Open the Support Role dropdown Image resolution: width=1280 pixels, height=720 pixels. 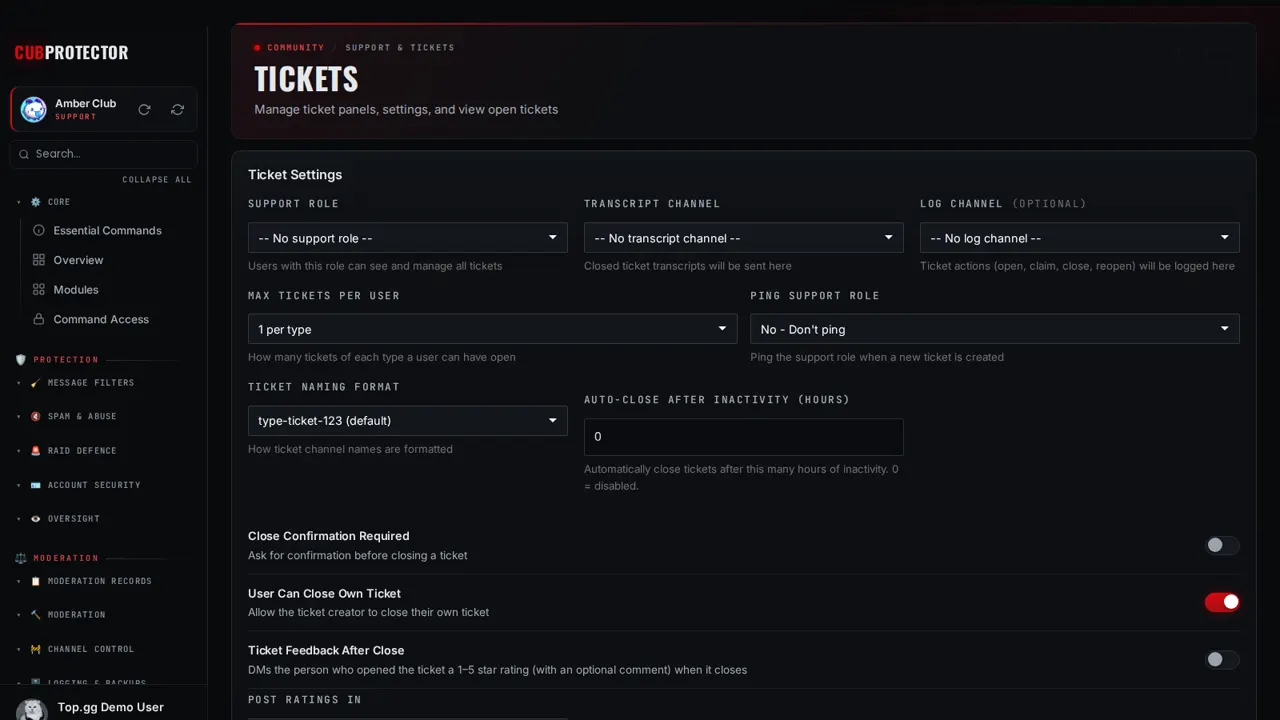(x=408, y=238)
